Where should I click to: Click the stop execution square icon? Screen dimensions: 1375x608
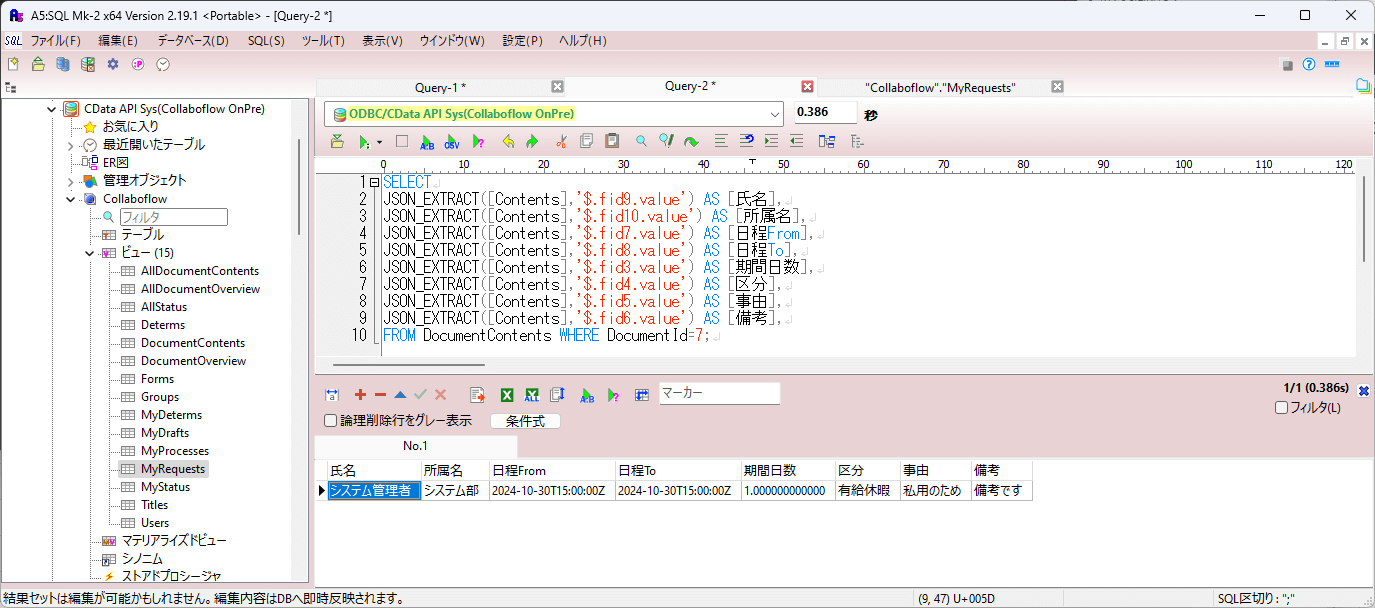(402, 142)
